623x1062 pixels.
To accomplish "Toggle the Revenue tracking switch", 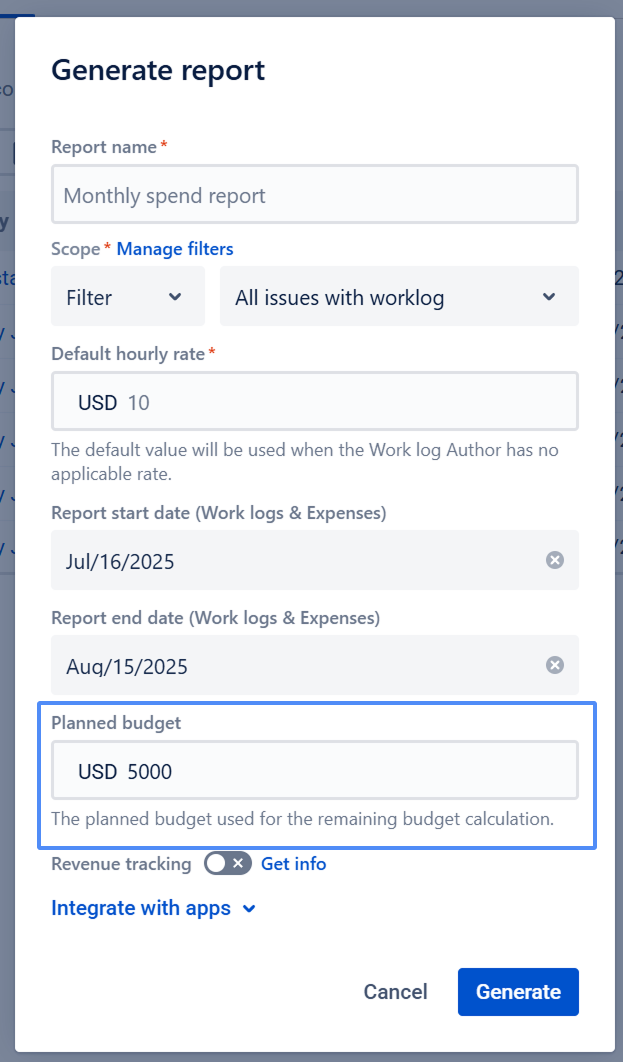I will (226, 864).
